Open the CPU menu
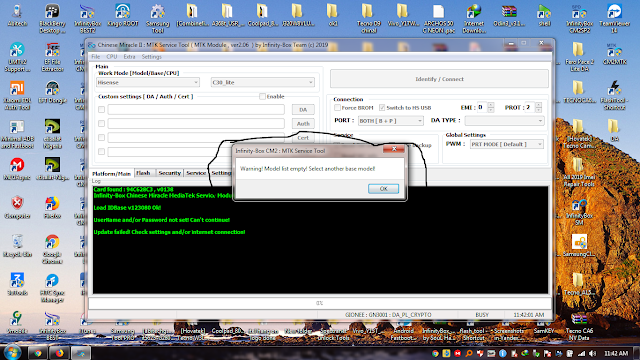This screenshot has width=640, height=360. tap(111, 57)
